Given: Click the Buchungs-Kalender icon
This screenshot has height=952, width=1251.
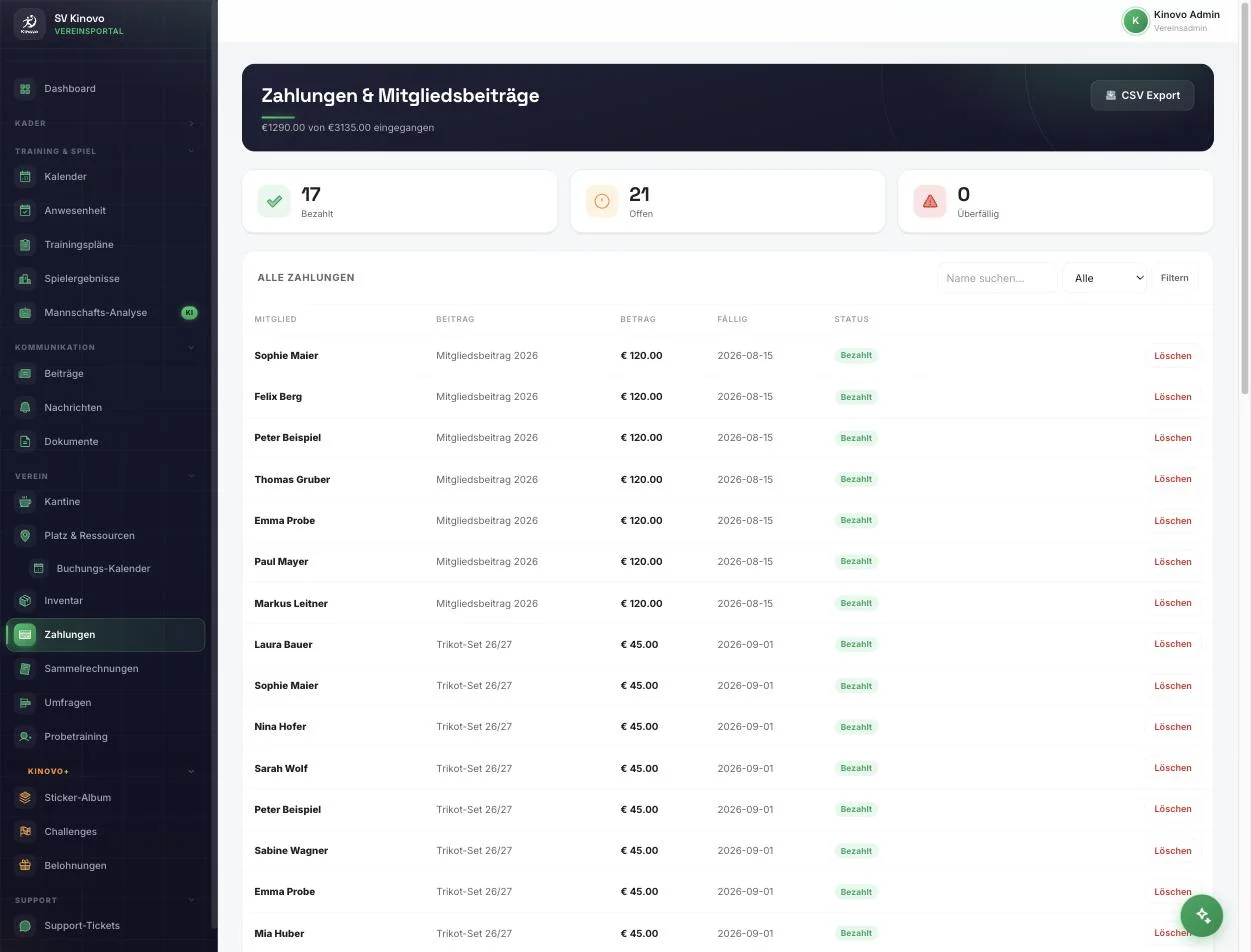Looking at the screenshot, I should point(39,569).
